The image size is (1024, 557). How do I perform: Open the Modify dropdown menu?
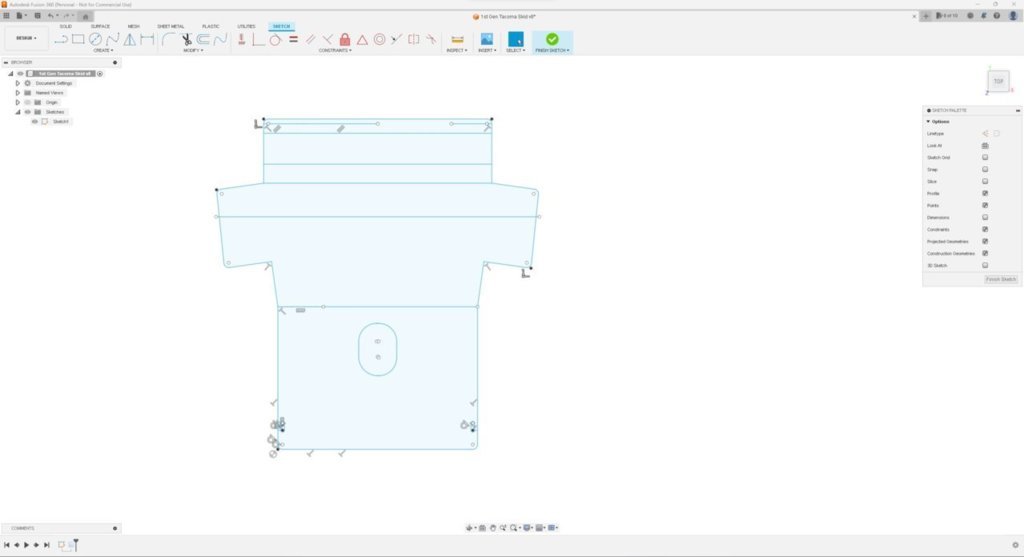click(193, 50)
